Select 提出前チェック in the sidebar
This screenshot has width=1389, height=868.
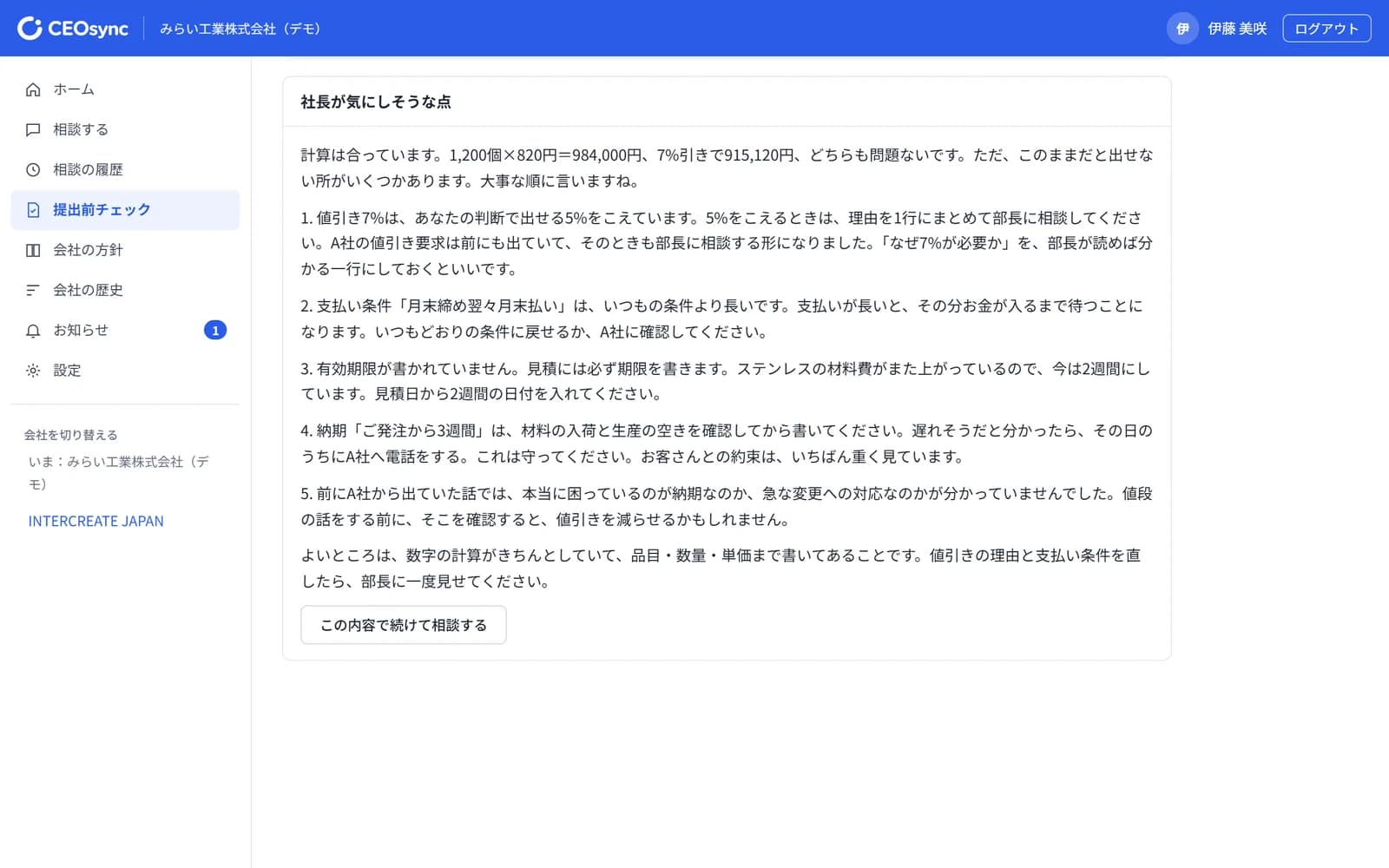point(125,210)
